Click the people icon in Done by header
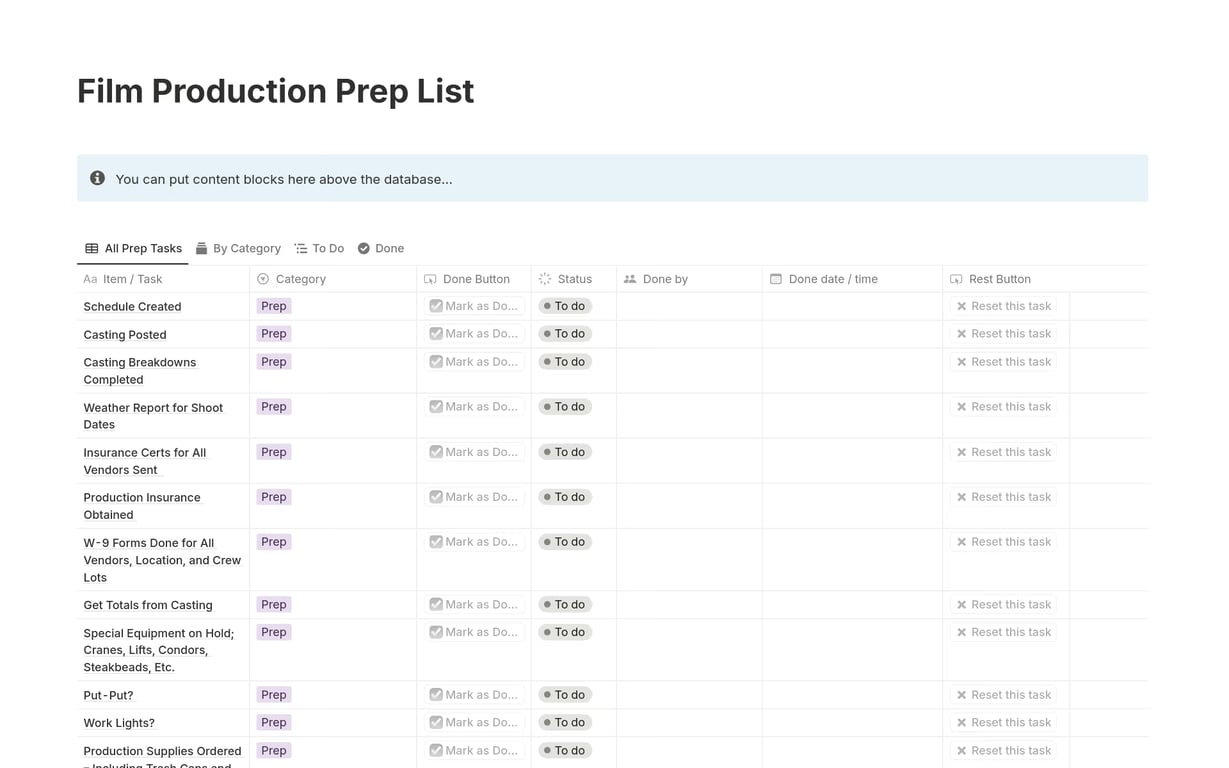 pos(630,279)
